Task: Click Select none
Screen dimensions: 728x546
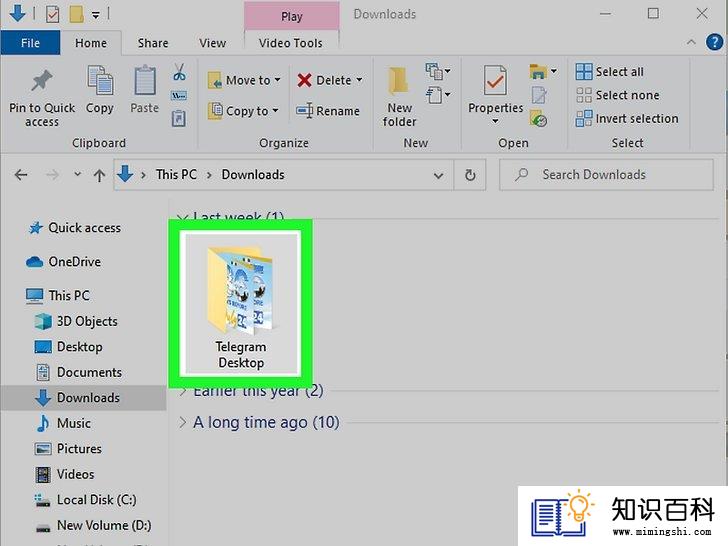Action: click(x=618, y=95)
